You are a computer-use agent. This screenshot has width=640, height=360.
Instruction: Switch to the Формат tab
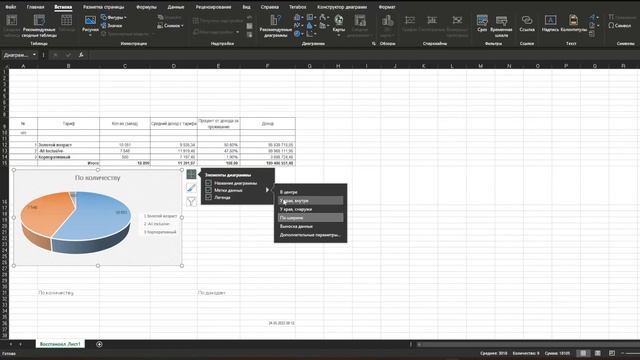(387, 7)
